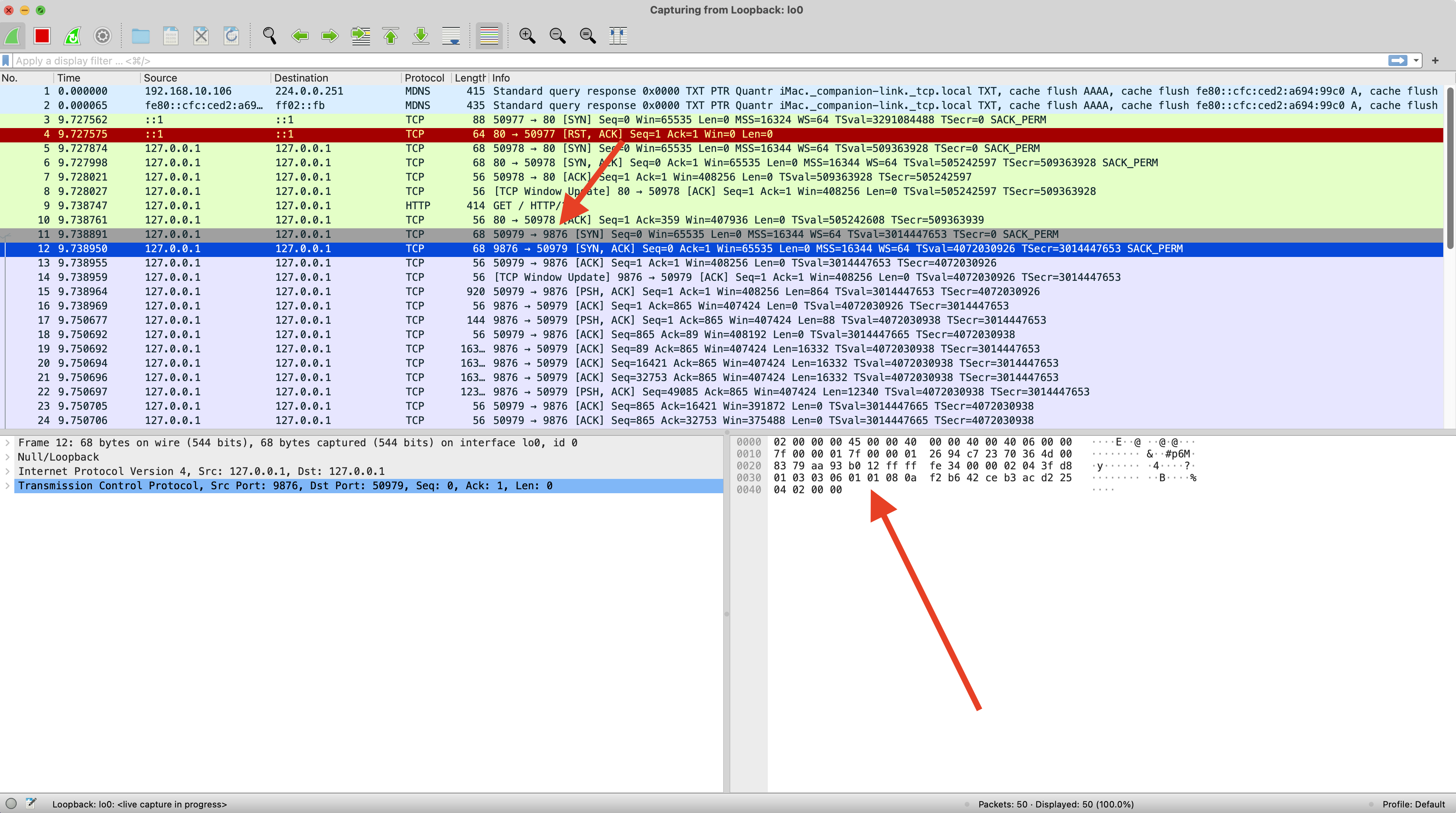Expand the Frame 12 details
Screen dimensions: 1456x813
[x=7, y=443]
